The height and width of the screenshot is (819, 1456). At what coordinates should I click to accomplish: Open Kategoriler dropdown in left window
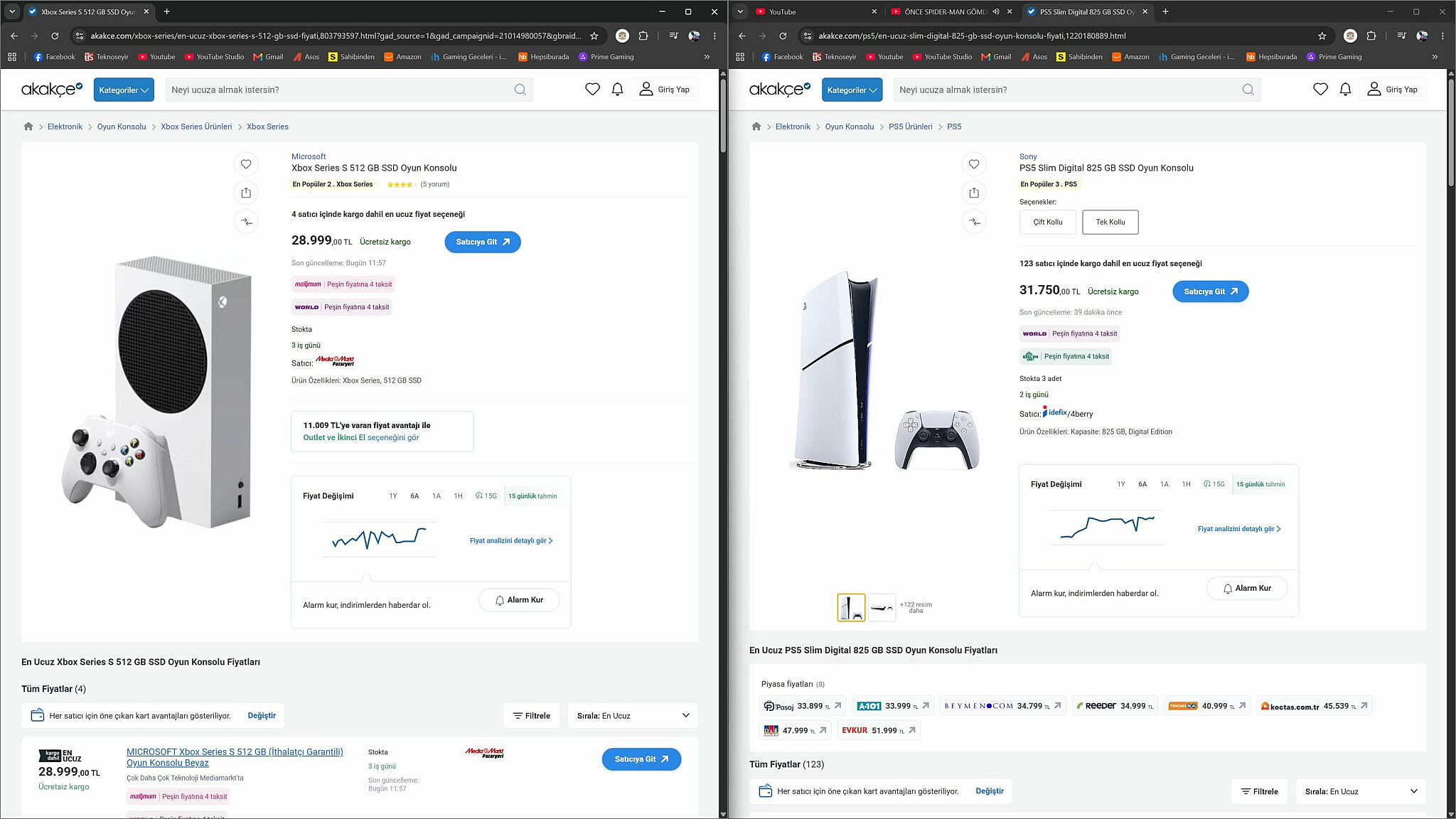pyautogui.click(x=124, y=90)
